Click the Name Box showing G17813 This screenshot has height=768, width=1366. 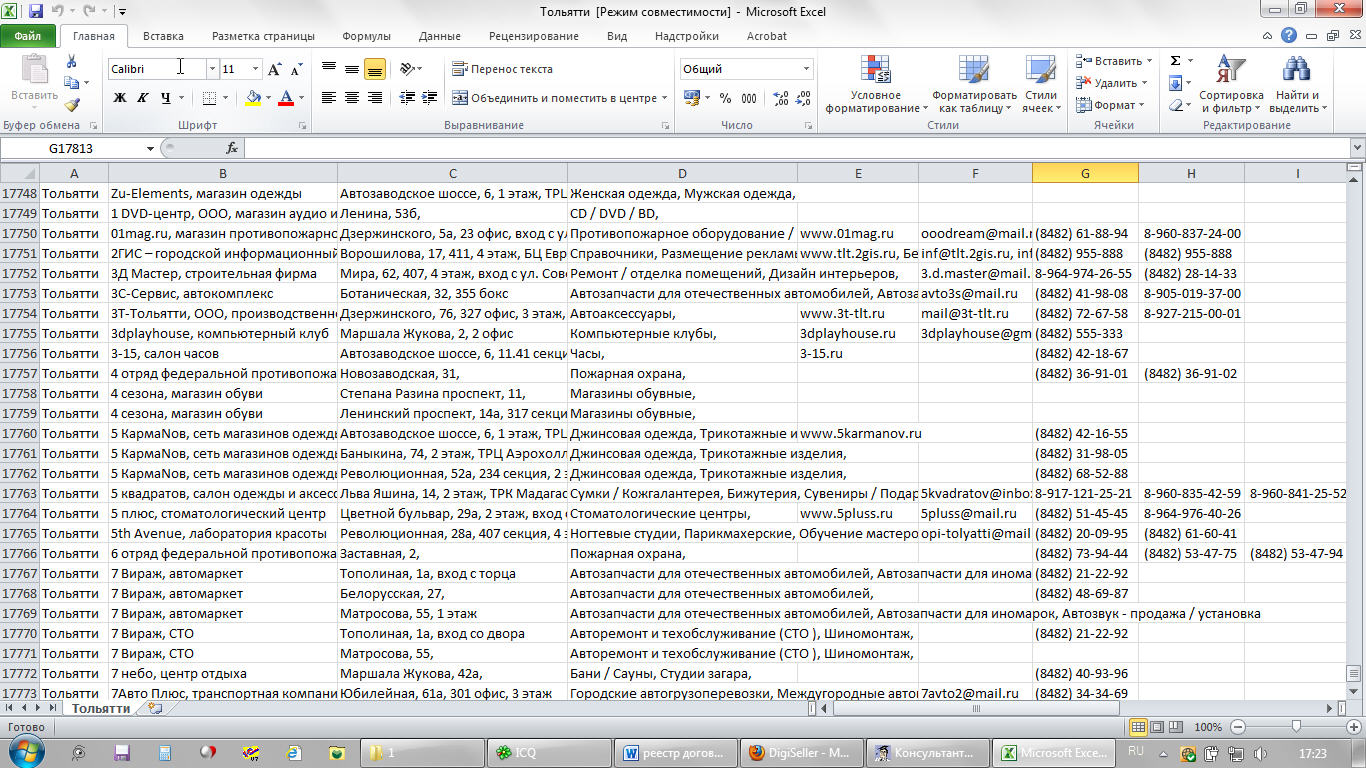pos(72,148)
